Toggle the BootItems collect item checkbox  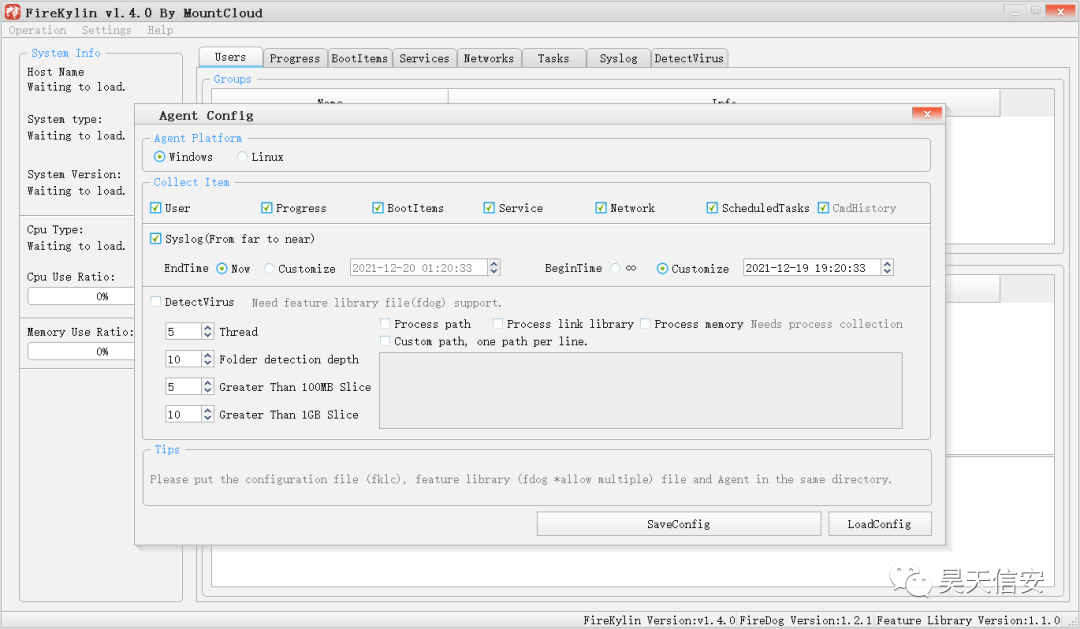pos(377,207)
